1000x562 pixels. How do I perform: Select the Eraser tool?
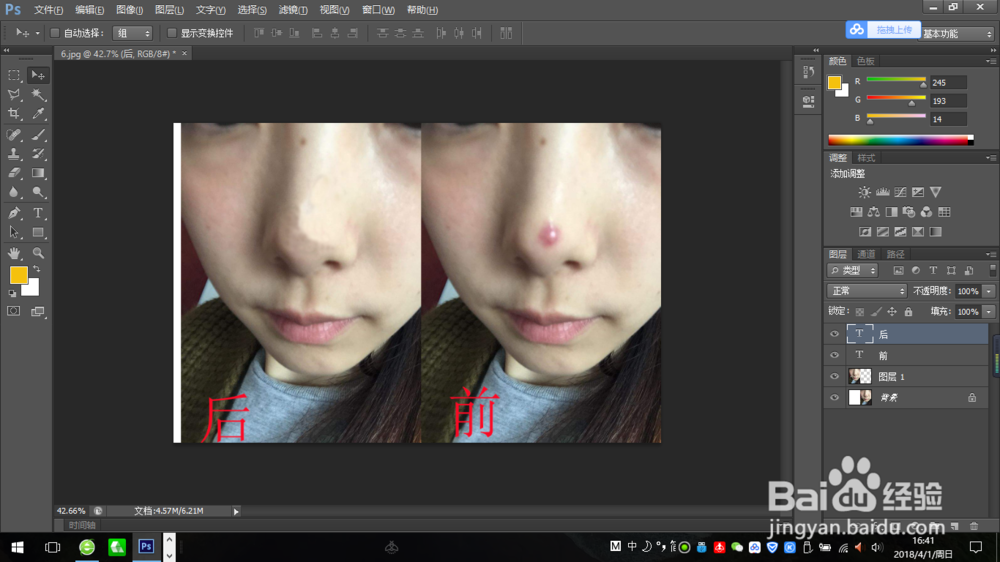[14, 173]
